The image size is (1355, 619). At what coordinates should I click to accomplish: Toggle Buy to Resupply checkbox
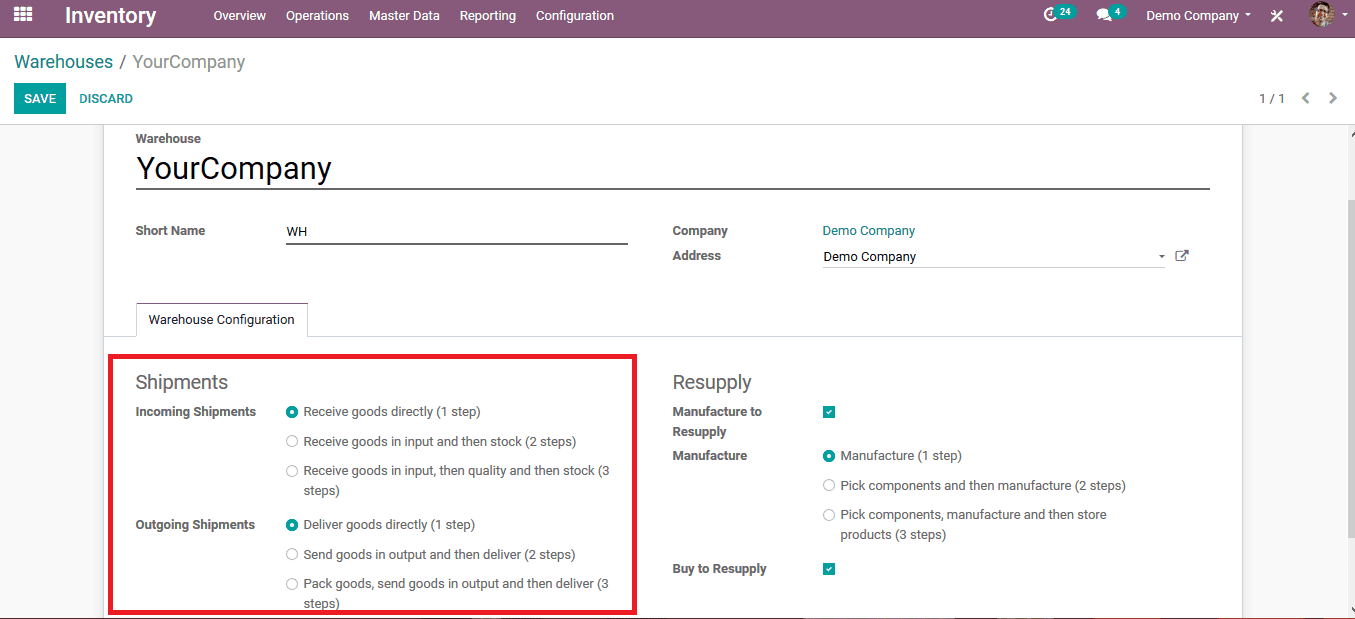click(829, 569)
